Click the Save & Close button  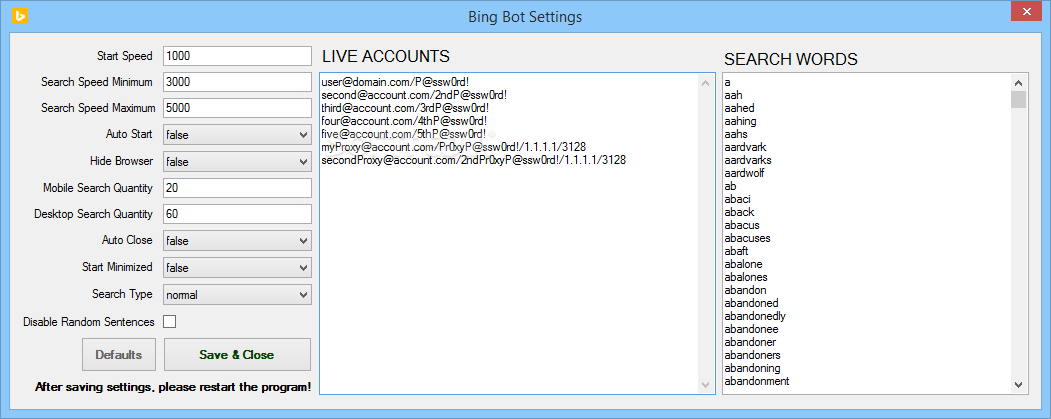237,355
